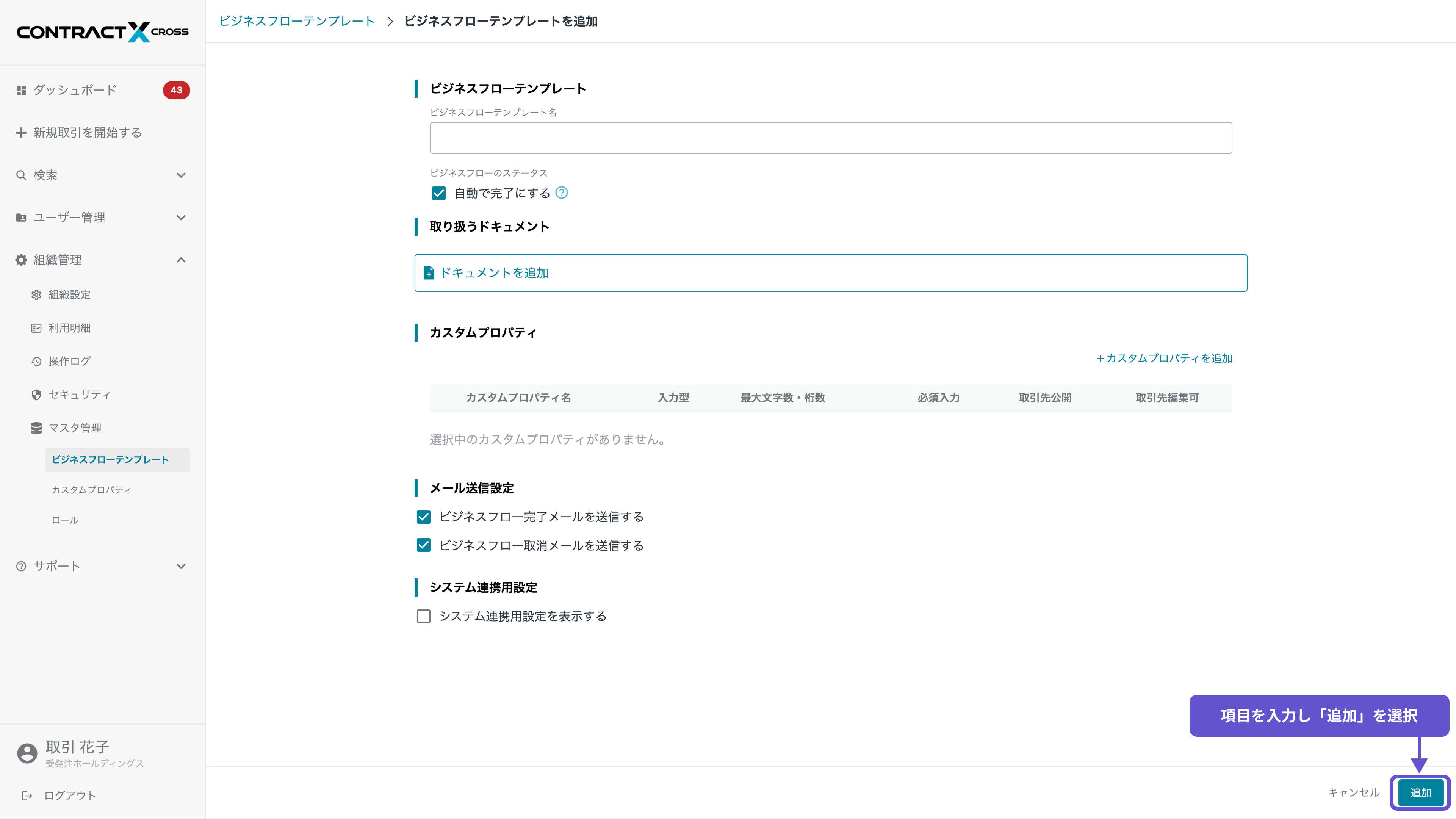Expand the サポート section
1456x819 pixels.
(181, 566)
